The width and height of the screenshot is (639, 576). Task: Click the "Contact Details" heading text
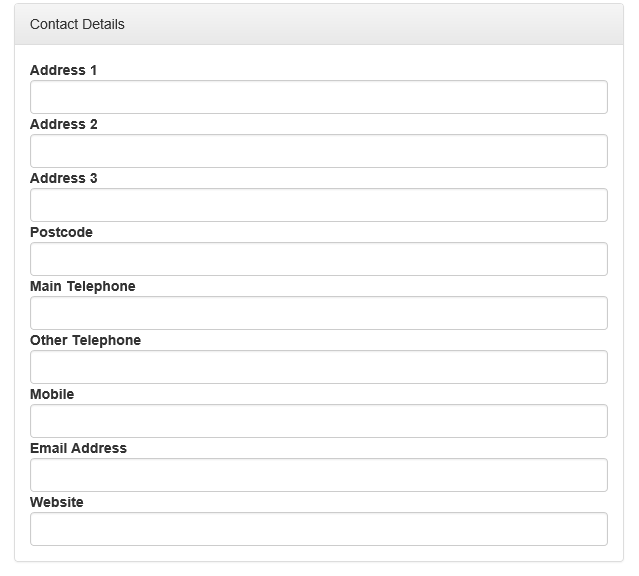tap(77, 24)
